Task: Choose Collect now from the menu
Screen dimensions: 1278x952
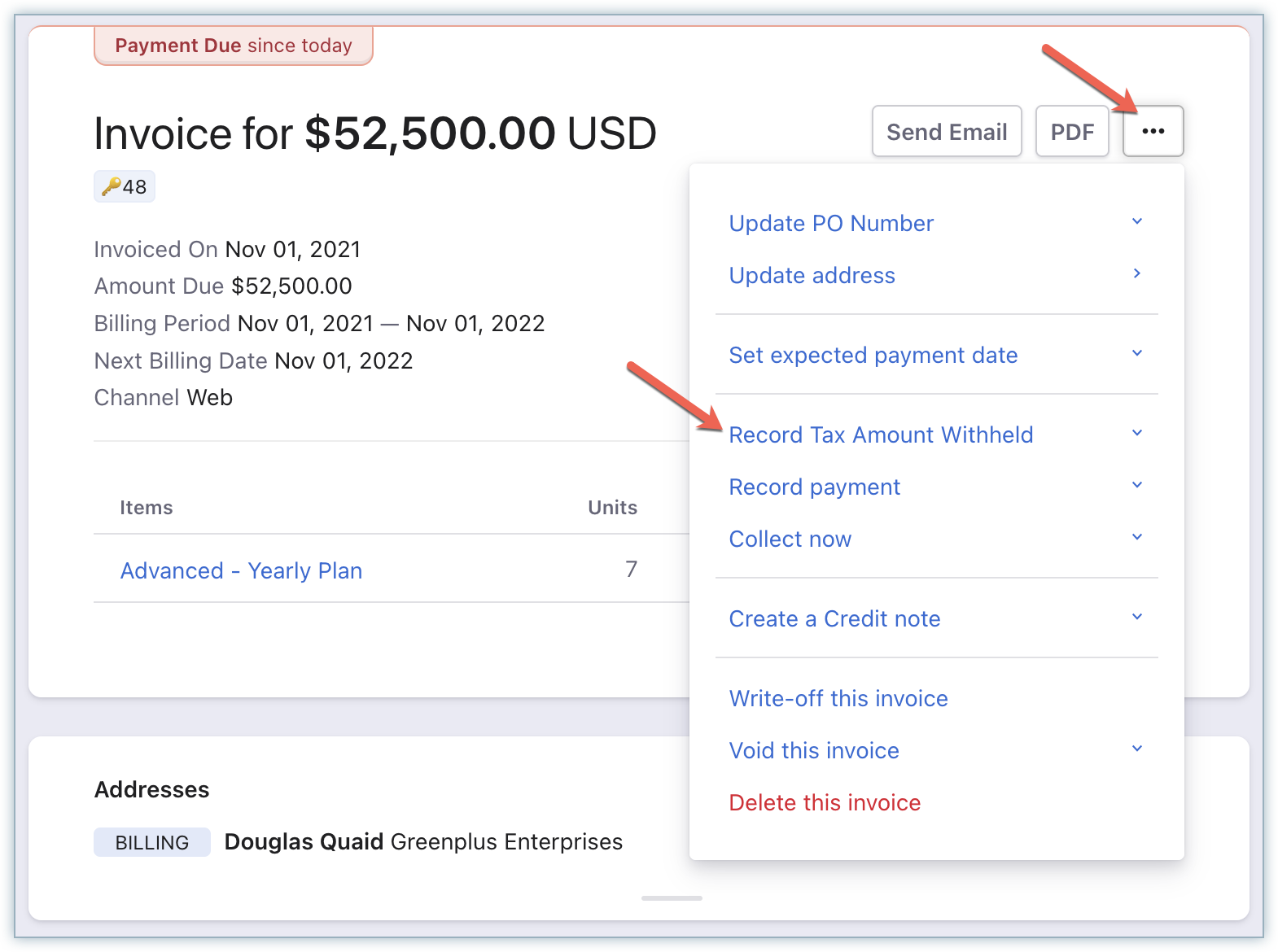Action: click(790, 539)
